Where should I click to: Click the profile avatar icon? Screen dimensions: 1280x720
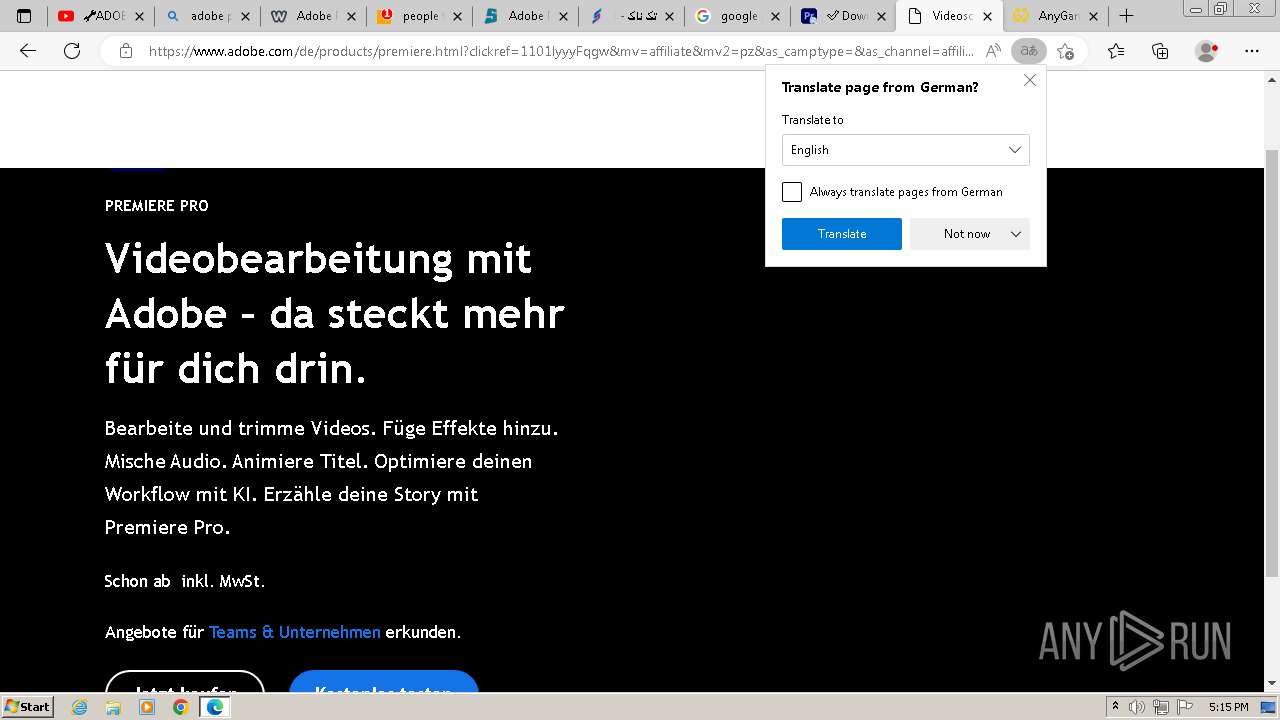coord(1207,51)
